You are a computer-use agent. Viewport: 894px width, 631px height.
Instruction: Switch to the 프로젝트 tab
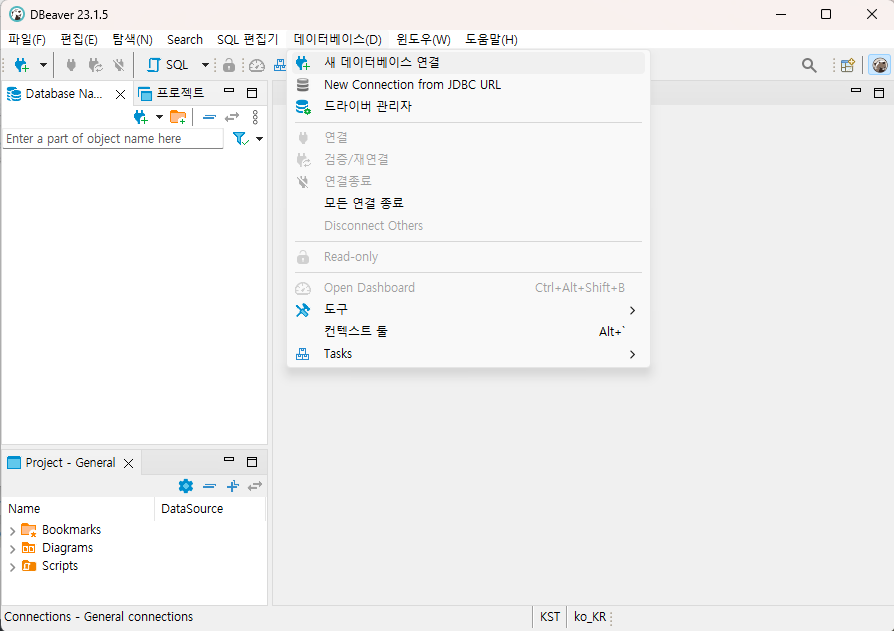pyautogui.click(x=178, y=93)
